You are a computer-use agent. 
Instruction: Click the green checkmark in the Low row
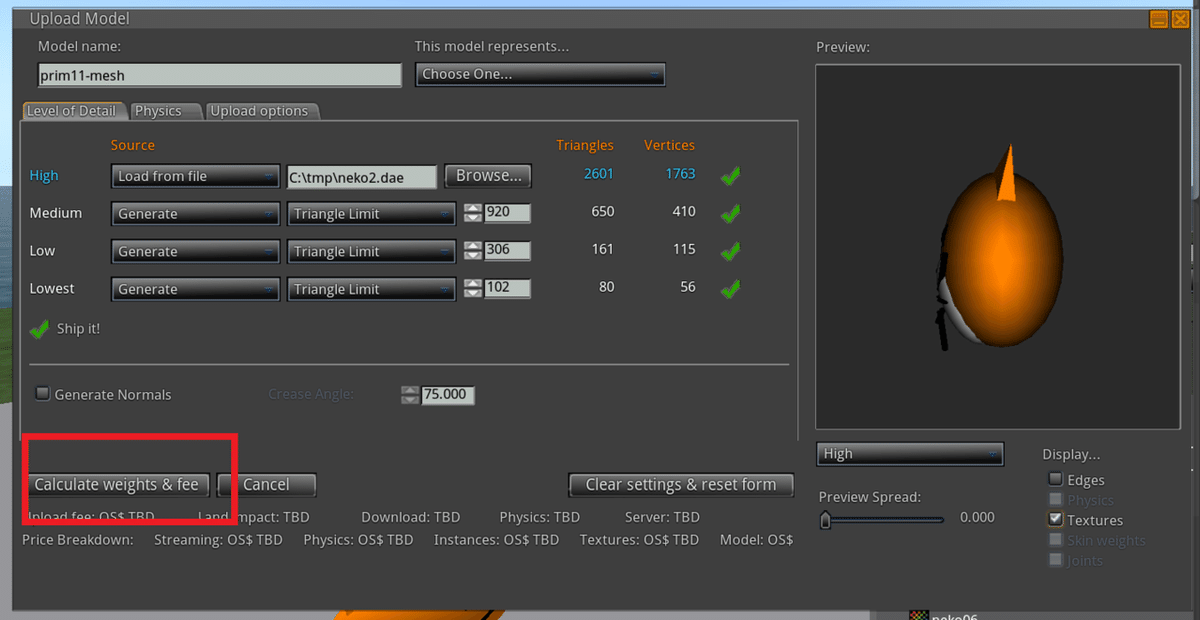(730, 251)
